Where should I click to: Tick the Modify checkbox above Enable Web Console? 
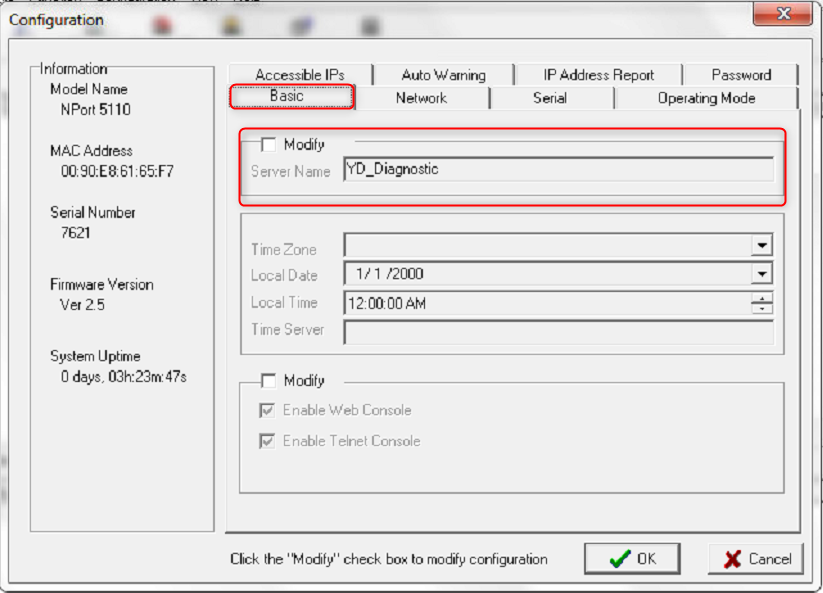[x=268, y=381]
